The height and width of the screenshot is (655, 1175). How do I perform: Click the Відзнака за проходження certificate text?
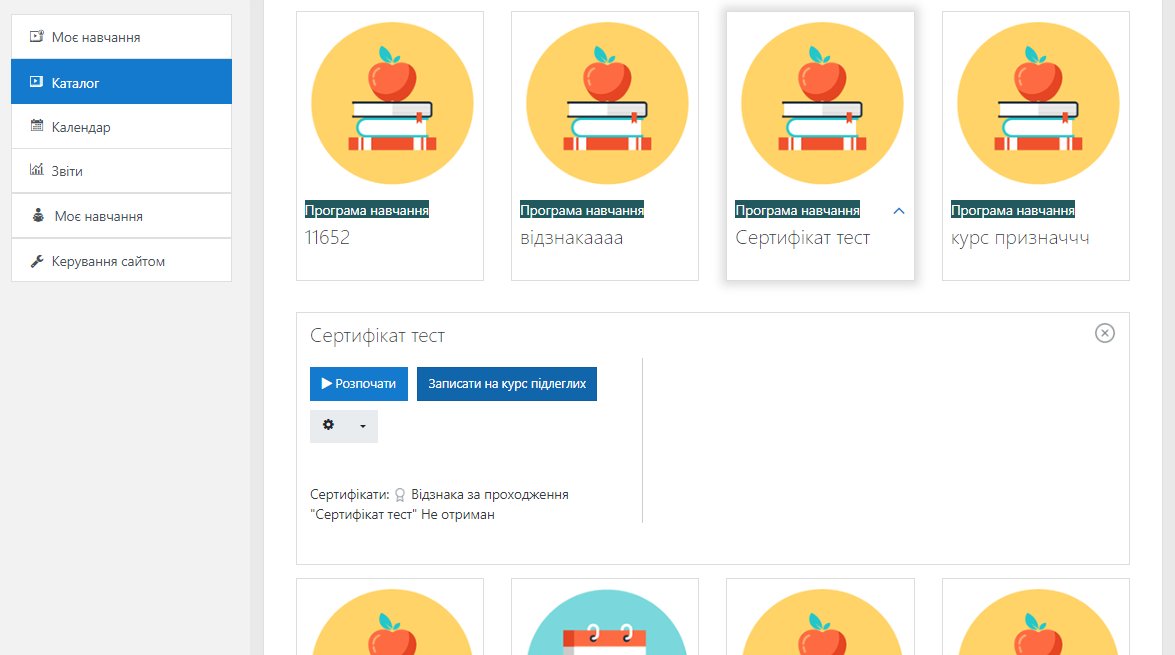point(490,495)
